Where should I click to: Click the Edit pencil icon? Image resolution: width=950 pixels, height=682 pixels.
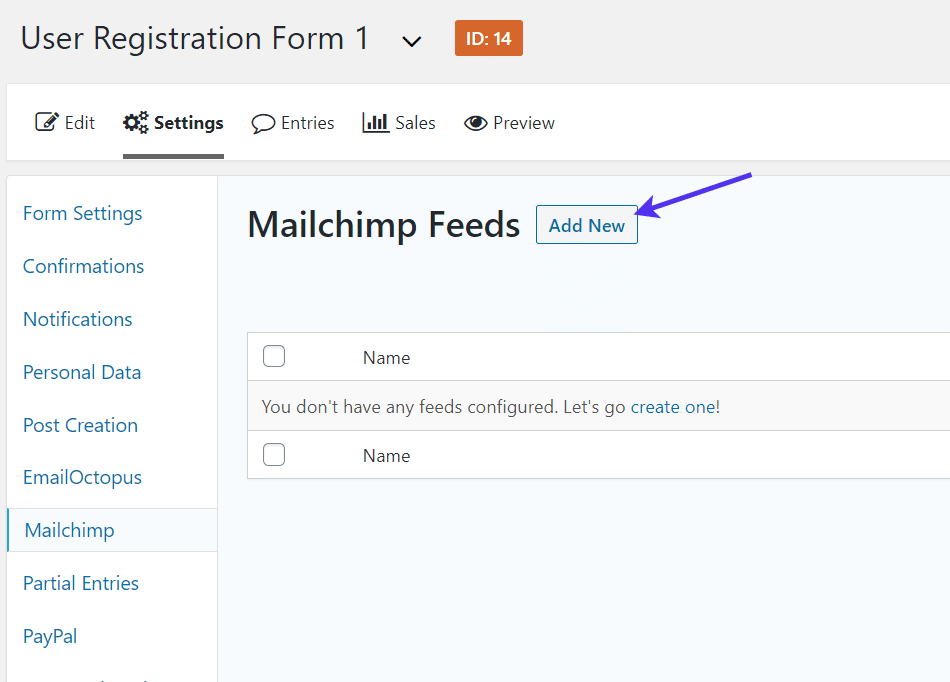coord(47,123)
